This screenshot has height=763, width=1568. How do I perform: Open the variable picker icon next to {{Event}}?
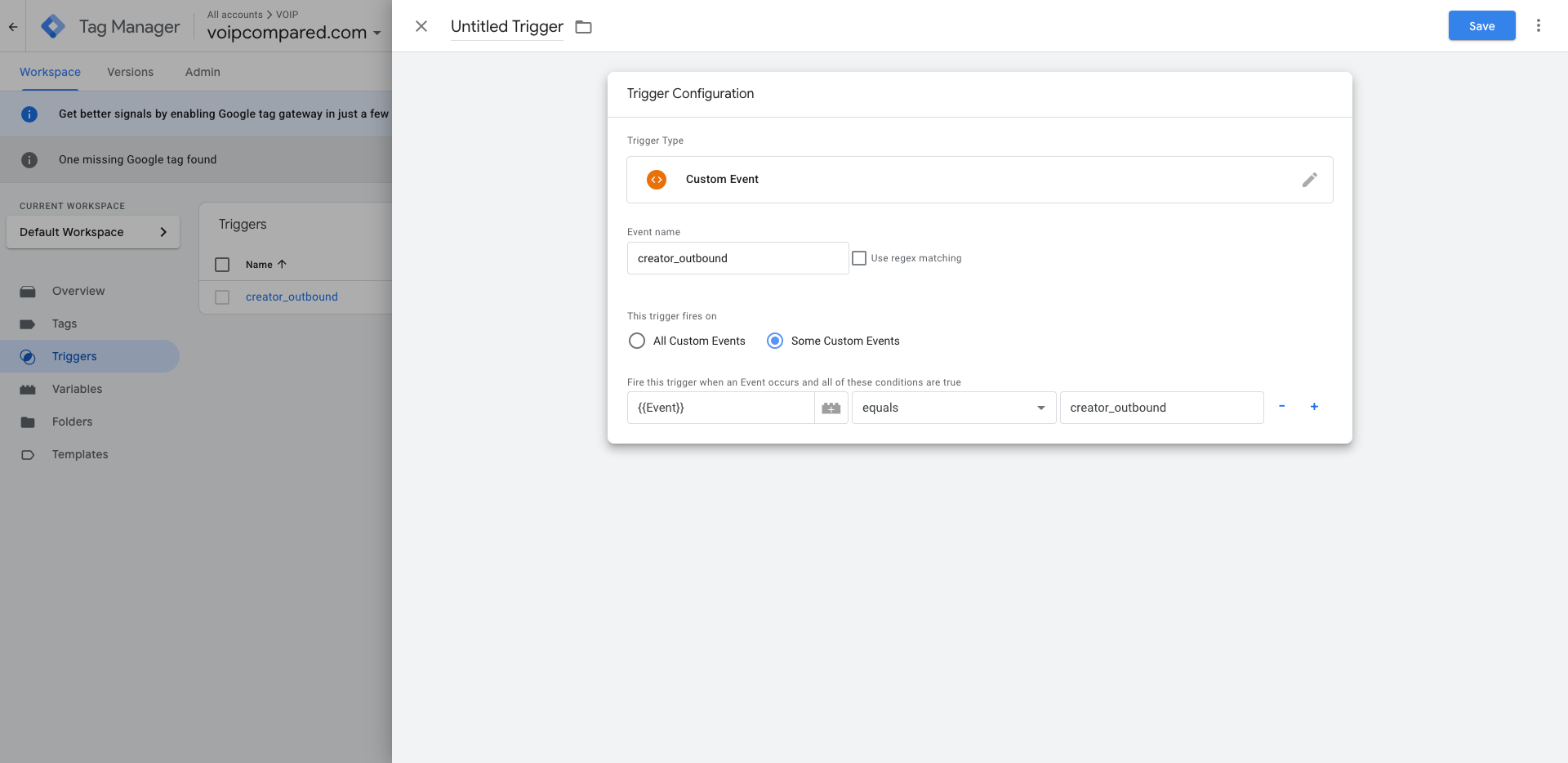point(831,408)
